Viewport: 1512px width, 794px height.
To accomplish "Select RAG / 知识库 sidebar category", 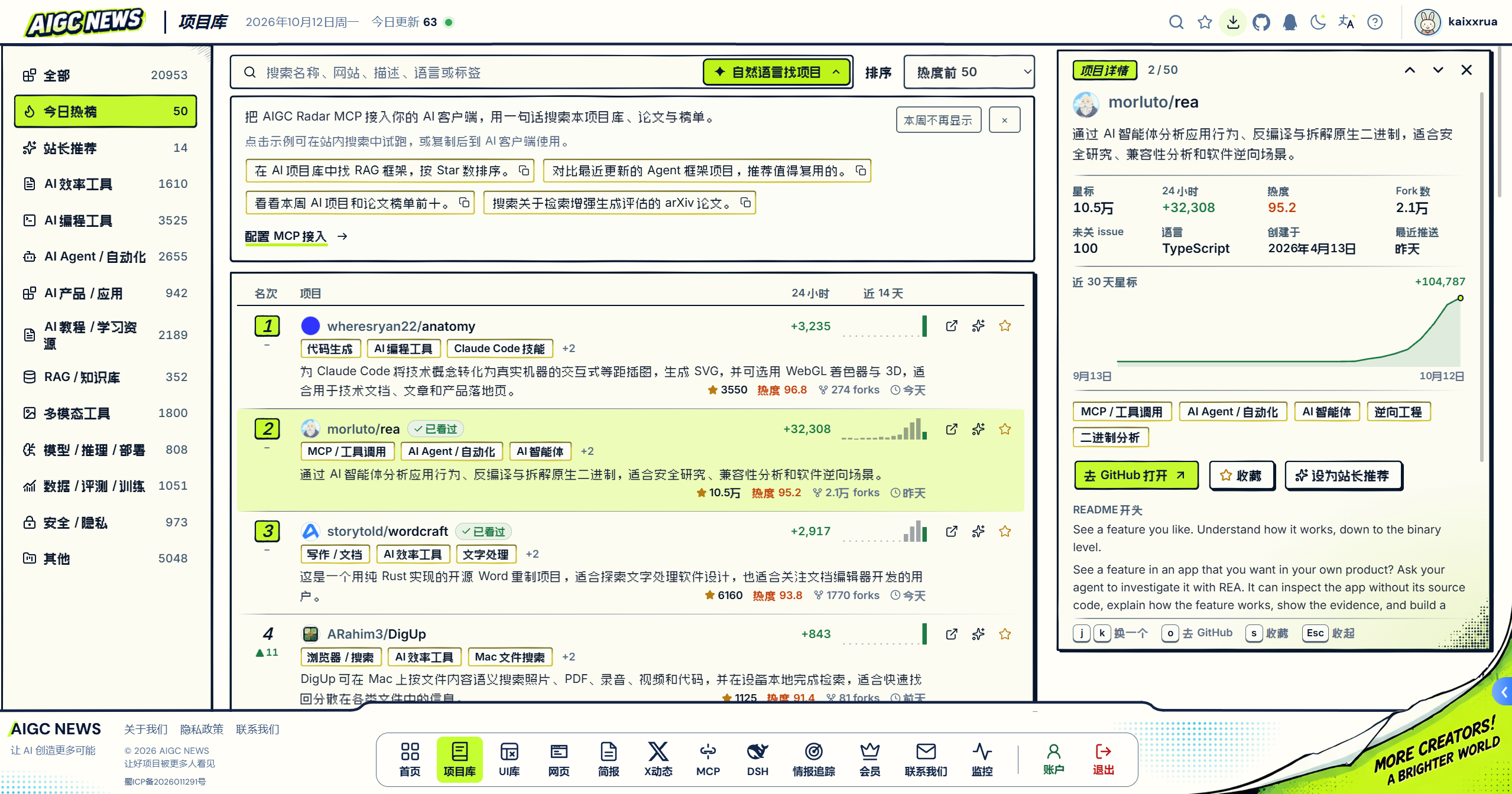I will point(105,377).
